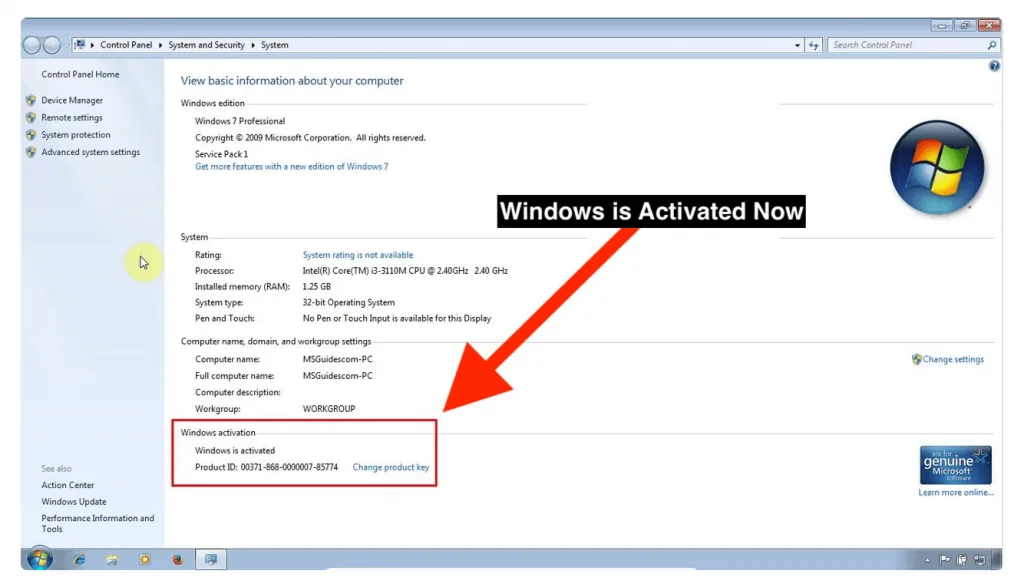
Task: Open System rating is not available link
Action: [x=357, y=255]
